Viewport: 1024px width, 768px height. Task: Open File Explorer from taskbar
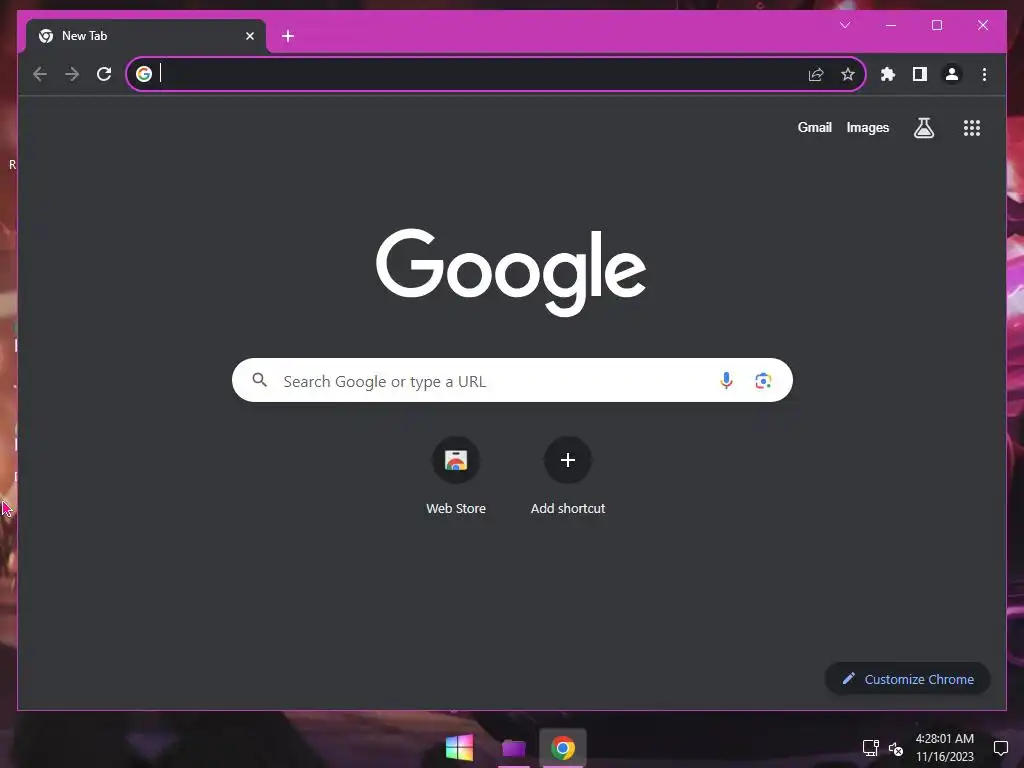(513, 748)
